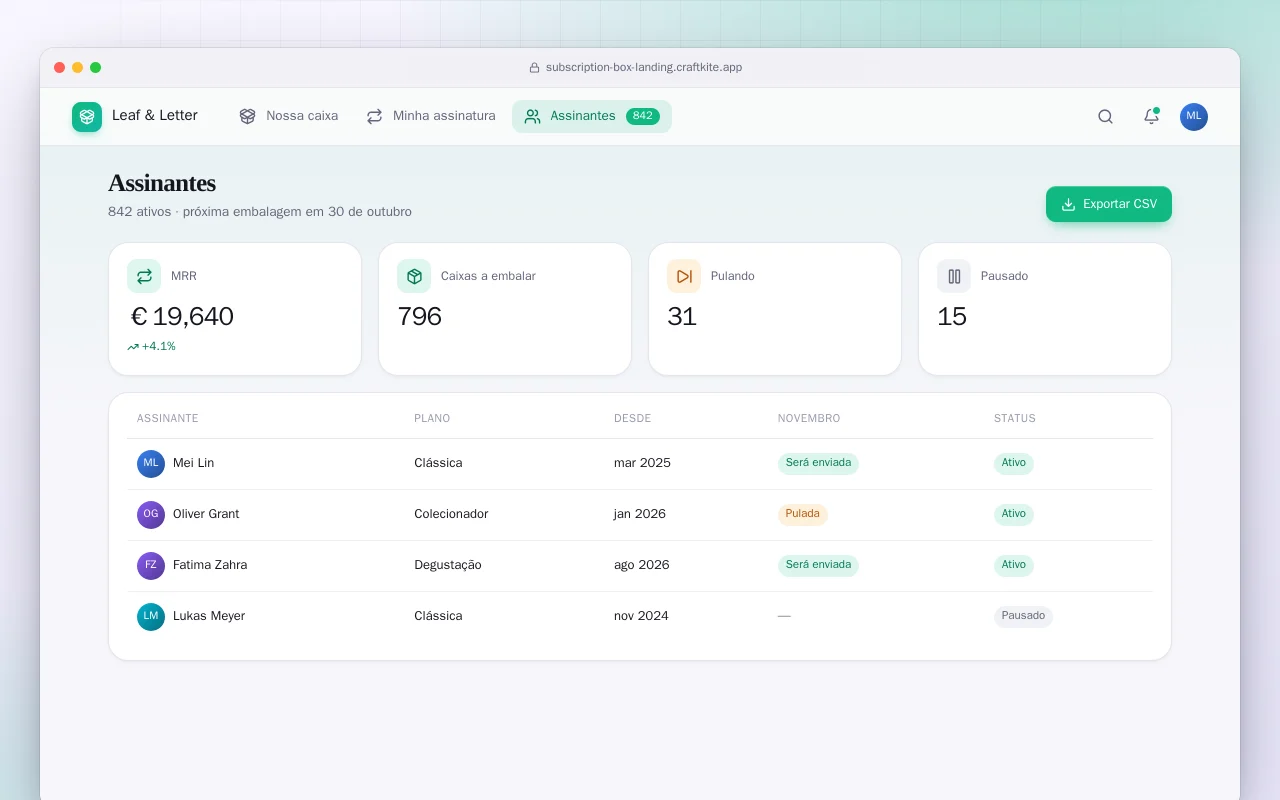Select the name Mei Lin
The image size is (1280, 800).
(x=193, y=463)
